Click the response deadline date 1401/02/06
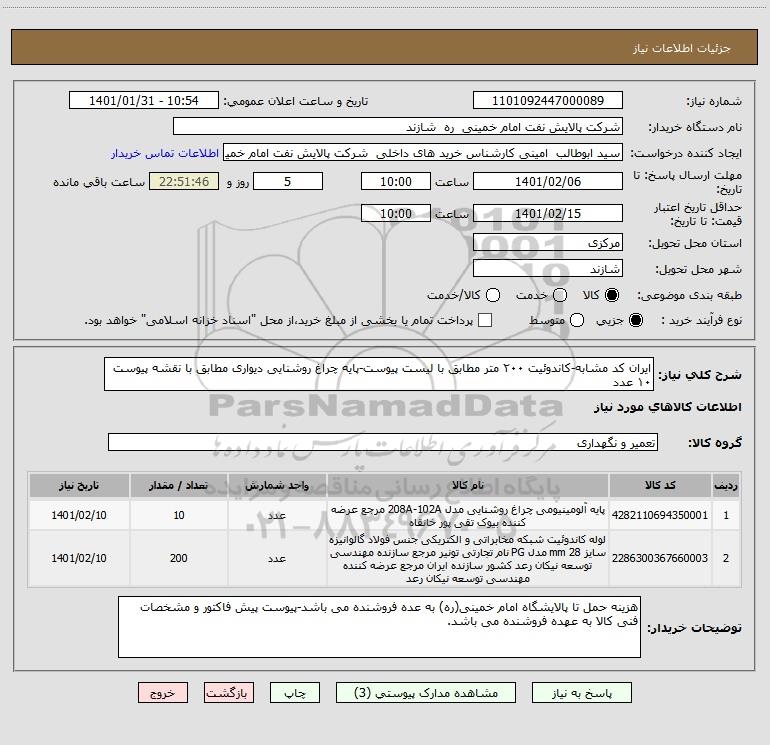 (548, 181)
